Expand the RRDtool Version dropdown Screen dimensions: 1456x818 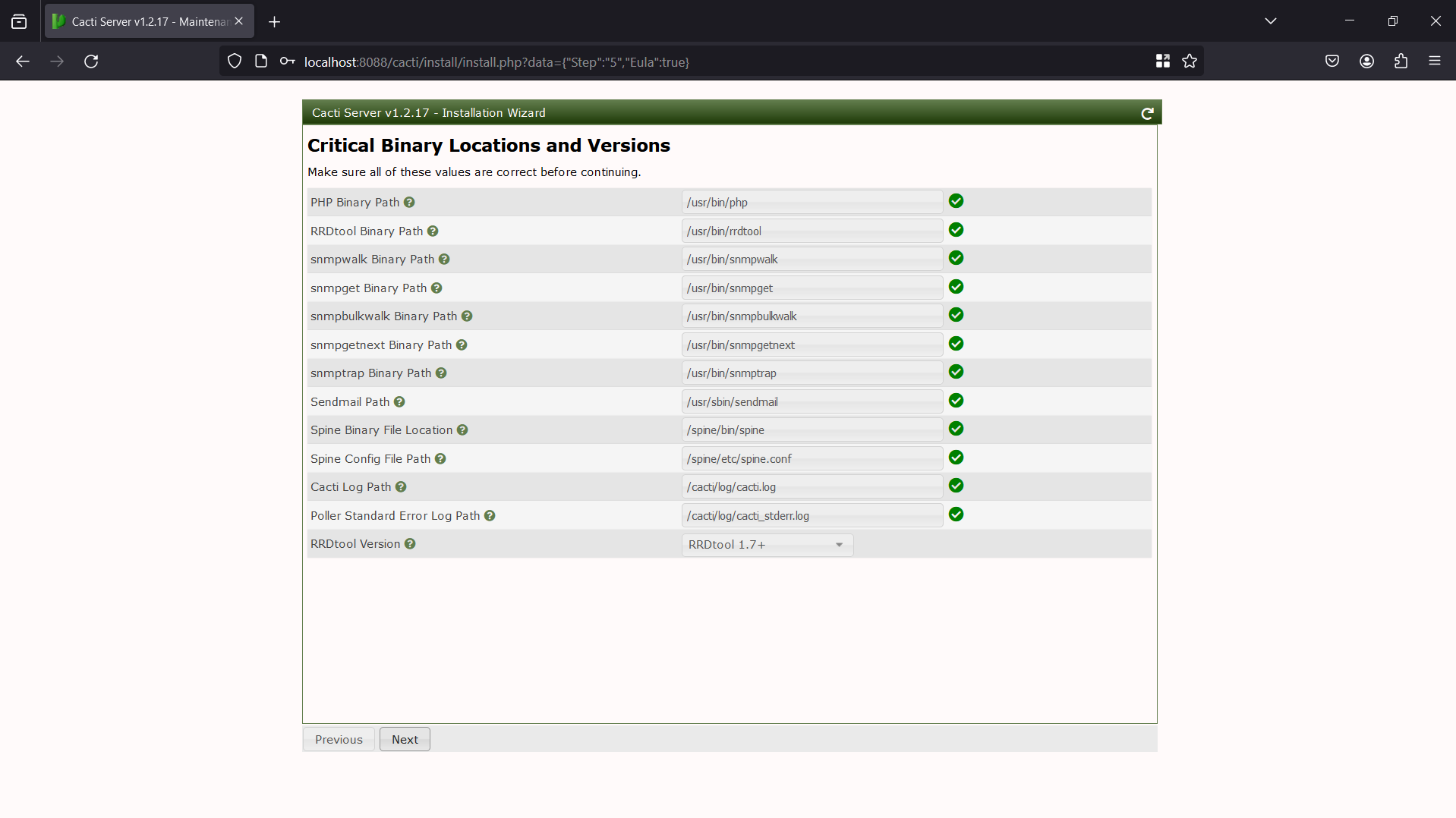[767, 545]
